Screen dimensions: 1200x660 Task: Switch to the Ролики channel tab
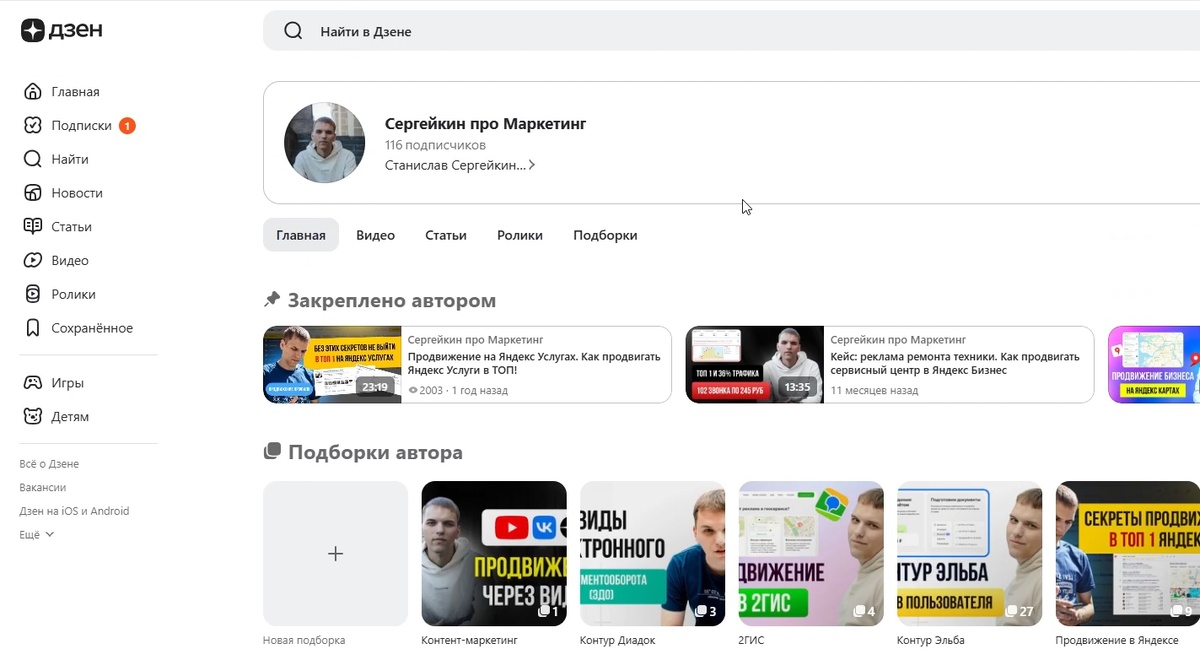coord(520,235)
